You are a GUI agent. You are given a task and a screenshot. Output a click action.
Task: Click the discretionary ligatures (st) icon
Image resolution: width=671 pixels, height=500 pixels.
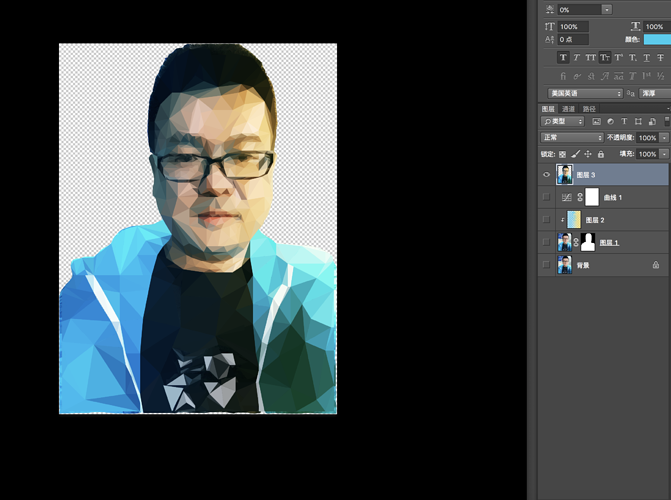pyautogui.click(x=591, y=76)
